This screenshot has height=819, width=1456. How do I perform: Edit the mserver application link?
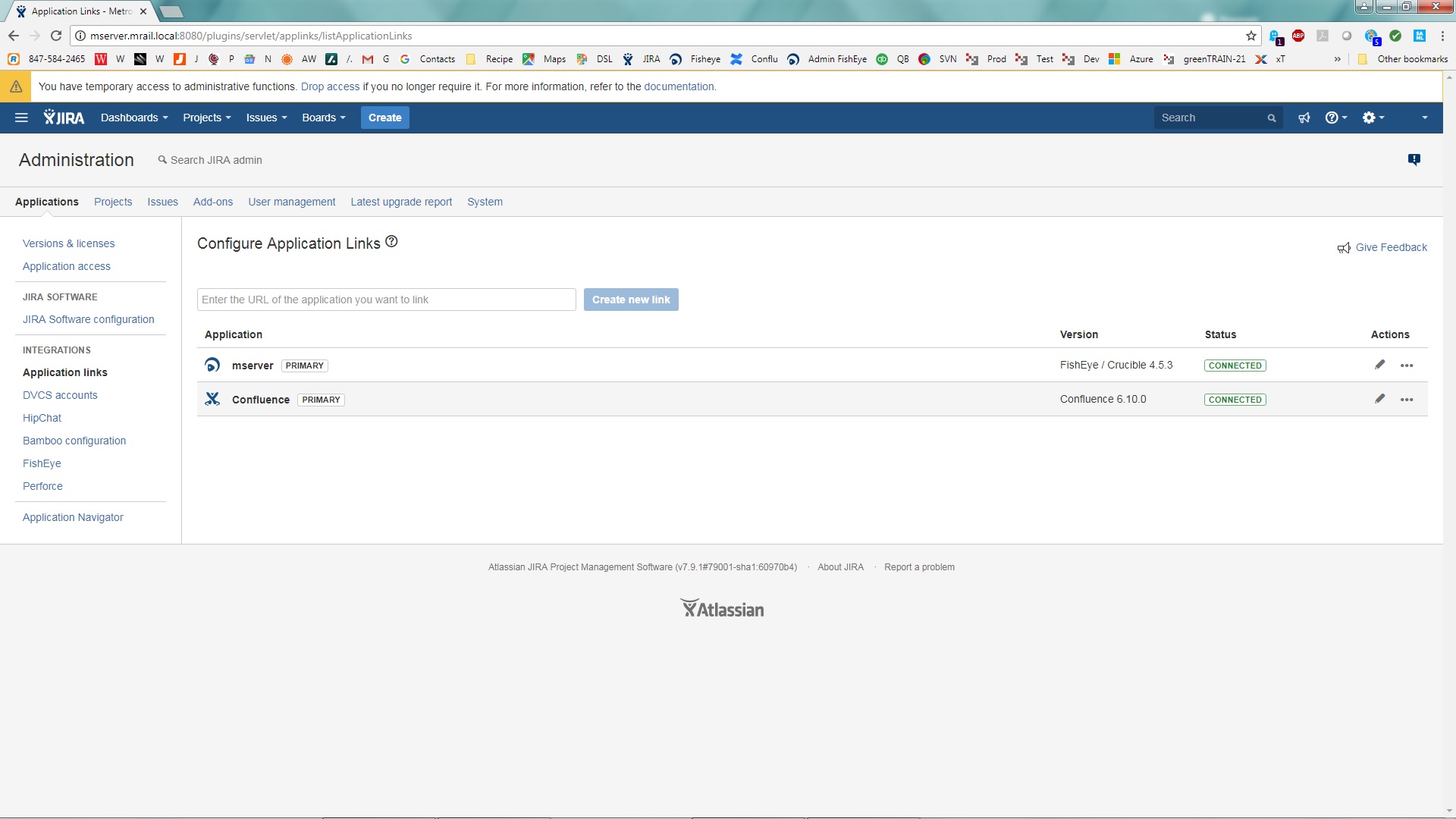coord(1379,365)
